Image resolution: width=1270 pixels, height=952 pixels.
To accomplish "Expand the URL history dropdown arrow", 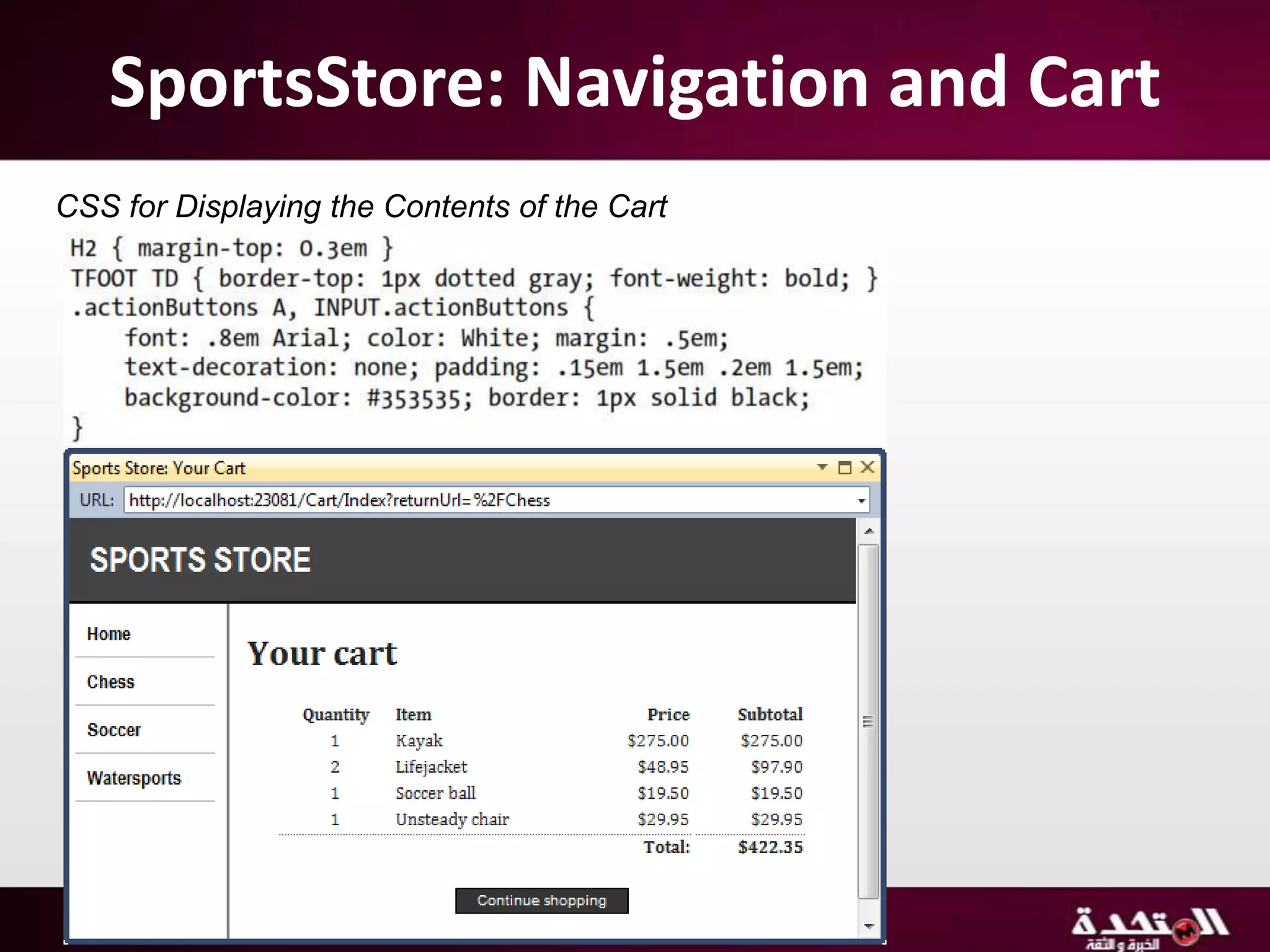I will pos(861,501).
